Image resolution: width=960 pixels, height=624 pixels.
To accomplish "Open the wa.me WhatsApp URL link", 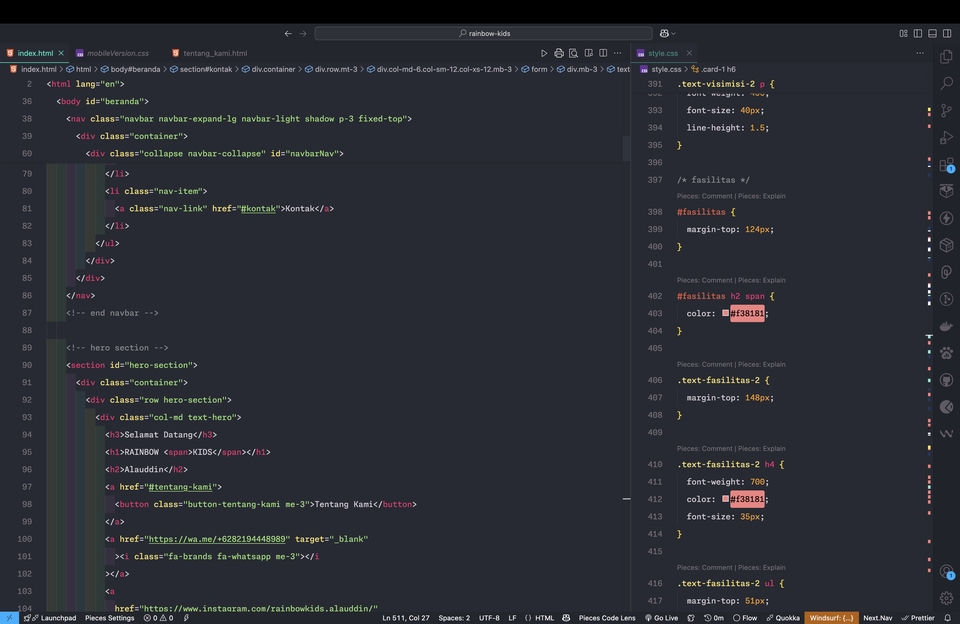I will click(x=217, y=539).
